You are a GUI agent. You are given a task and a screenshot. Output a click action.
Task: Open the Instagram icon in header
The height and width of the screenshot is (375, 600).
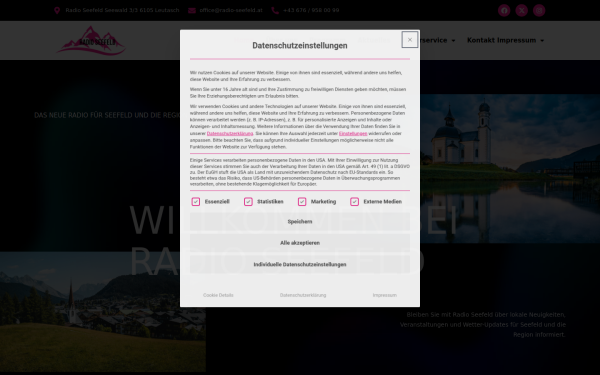pyautogui.click(x=539, y=10)
